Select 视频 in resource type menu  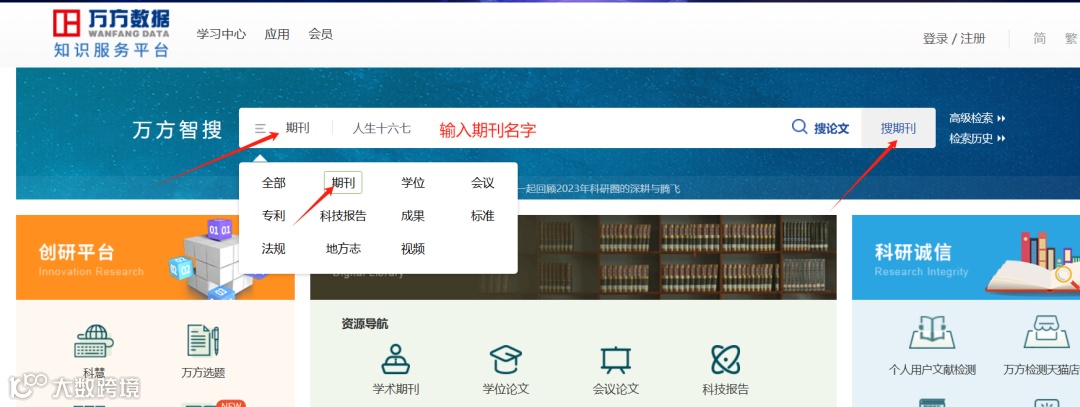coord(413,249)
